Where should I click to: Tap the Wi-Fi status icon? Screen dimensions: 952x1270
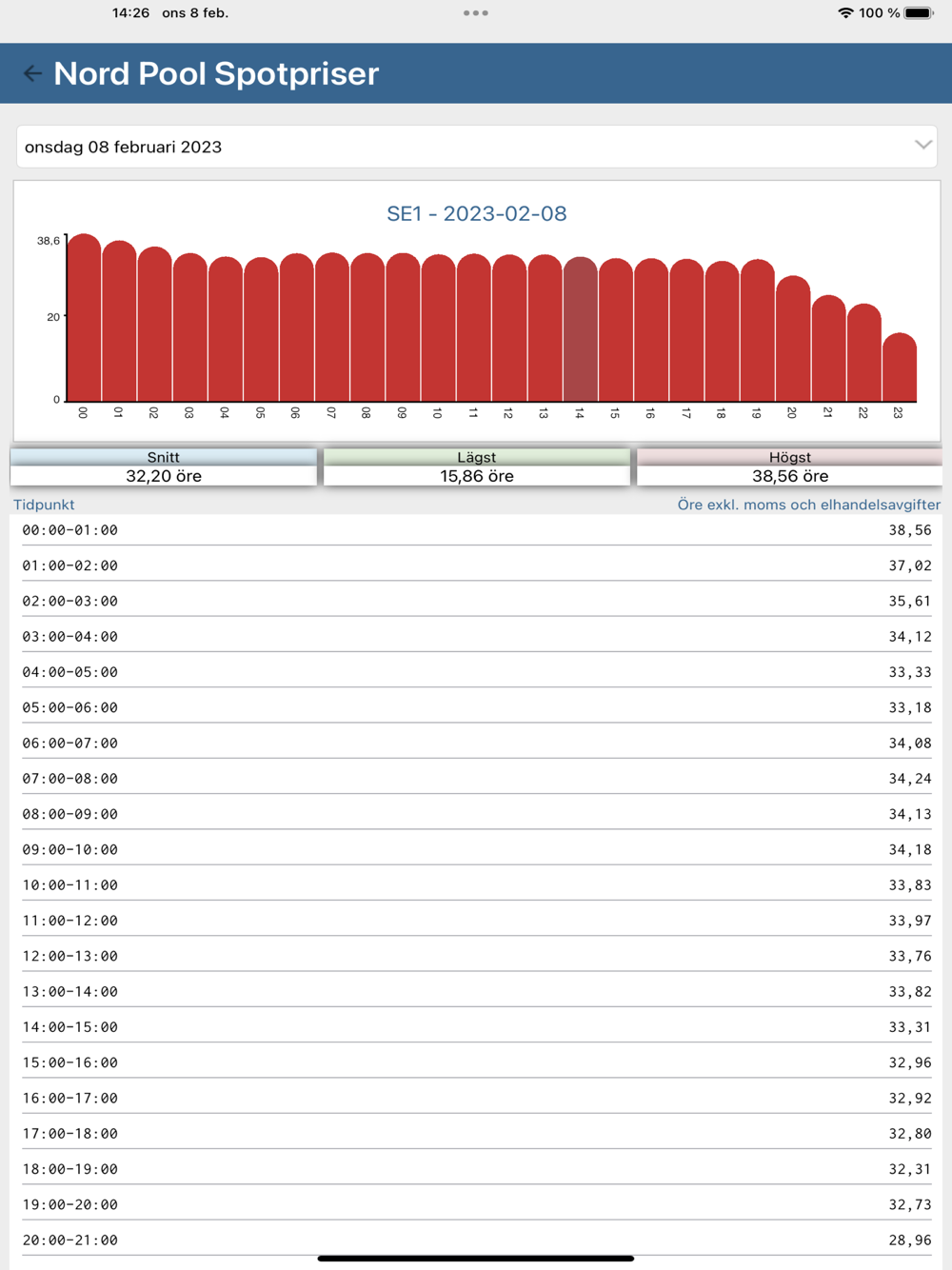coord(844,13)
